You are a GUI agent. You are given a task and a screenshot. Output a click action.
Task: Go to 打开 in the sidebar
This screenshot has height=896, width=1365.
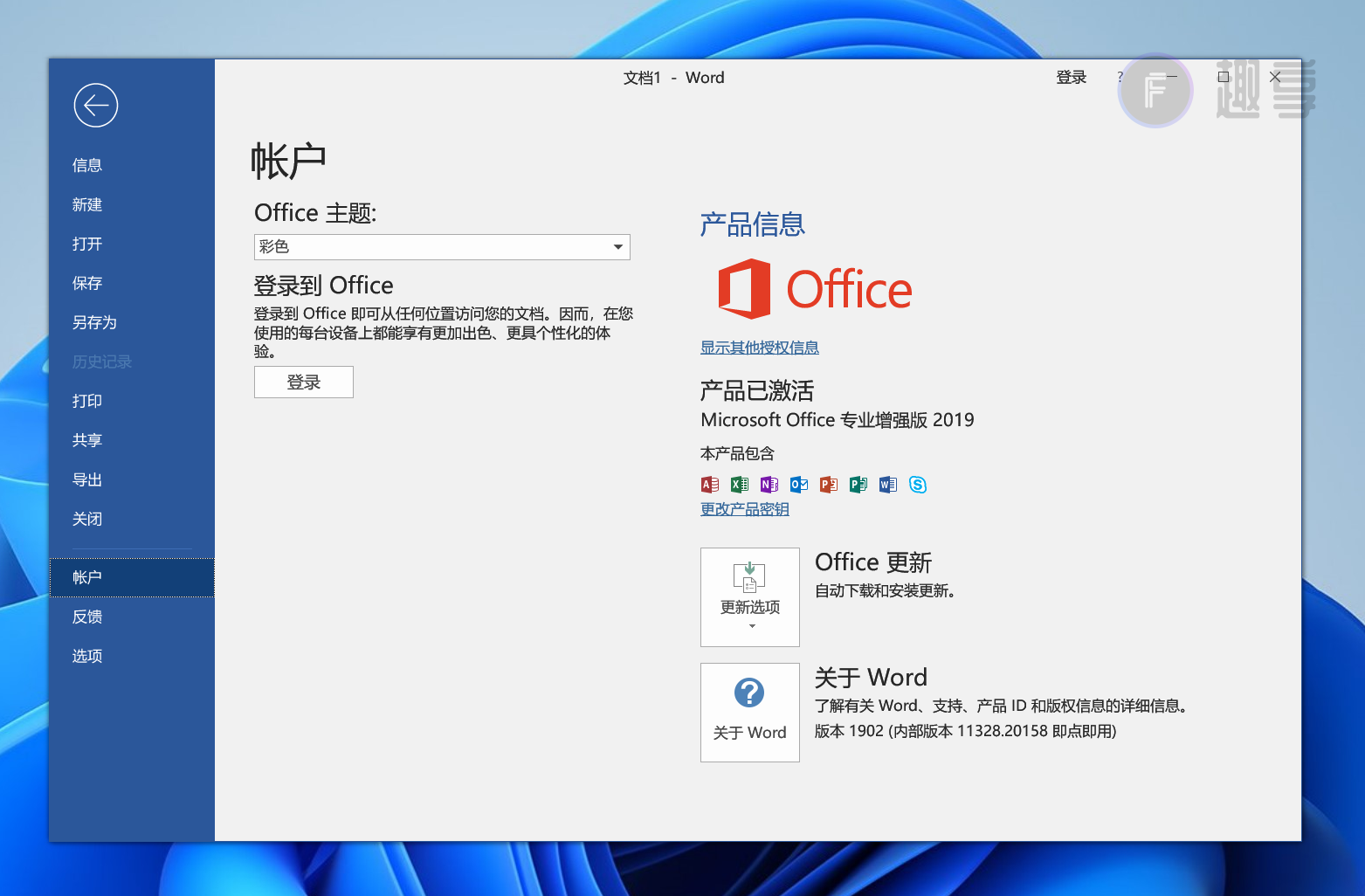coord(132,244)
